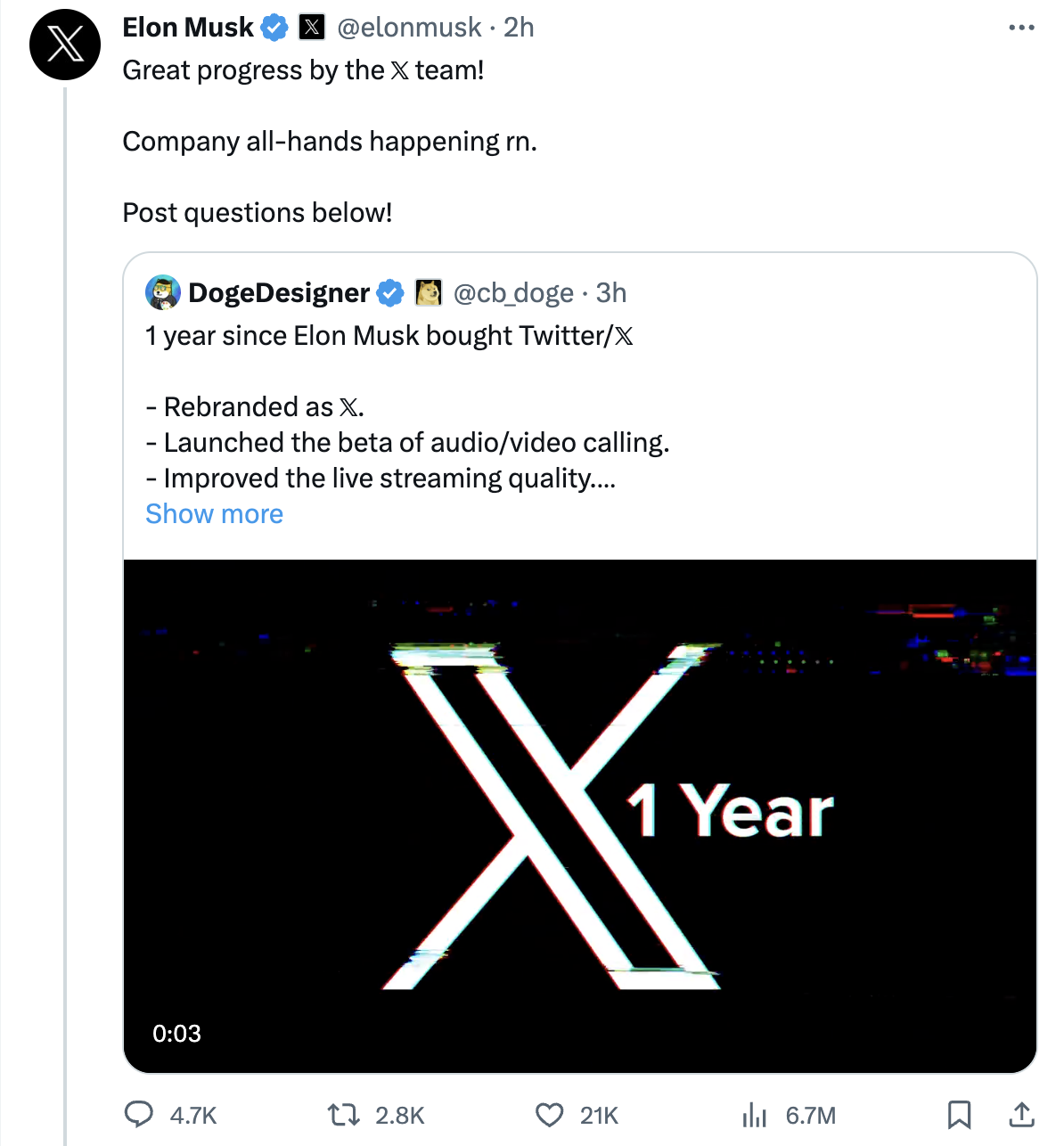Image resolution: width=1064 pixels, height=1146 pixels.
Task: Click the X profile avatar
Action: tap(65, 45)
